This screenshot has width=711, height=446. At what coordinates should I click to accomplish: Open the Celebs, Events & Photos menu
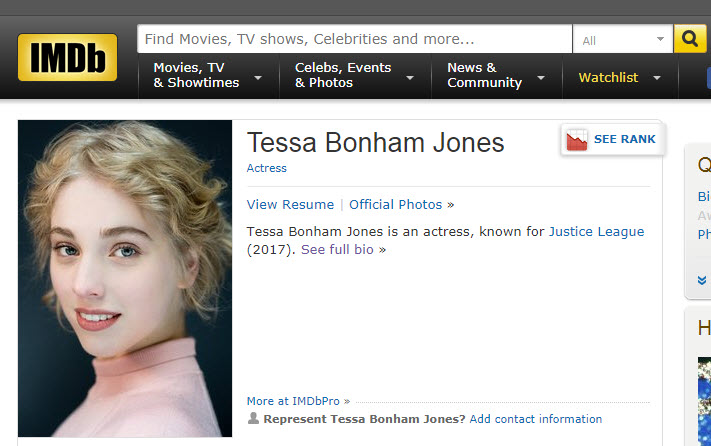(x=355, y=76)
